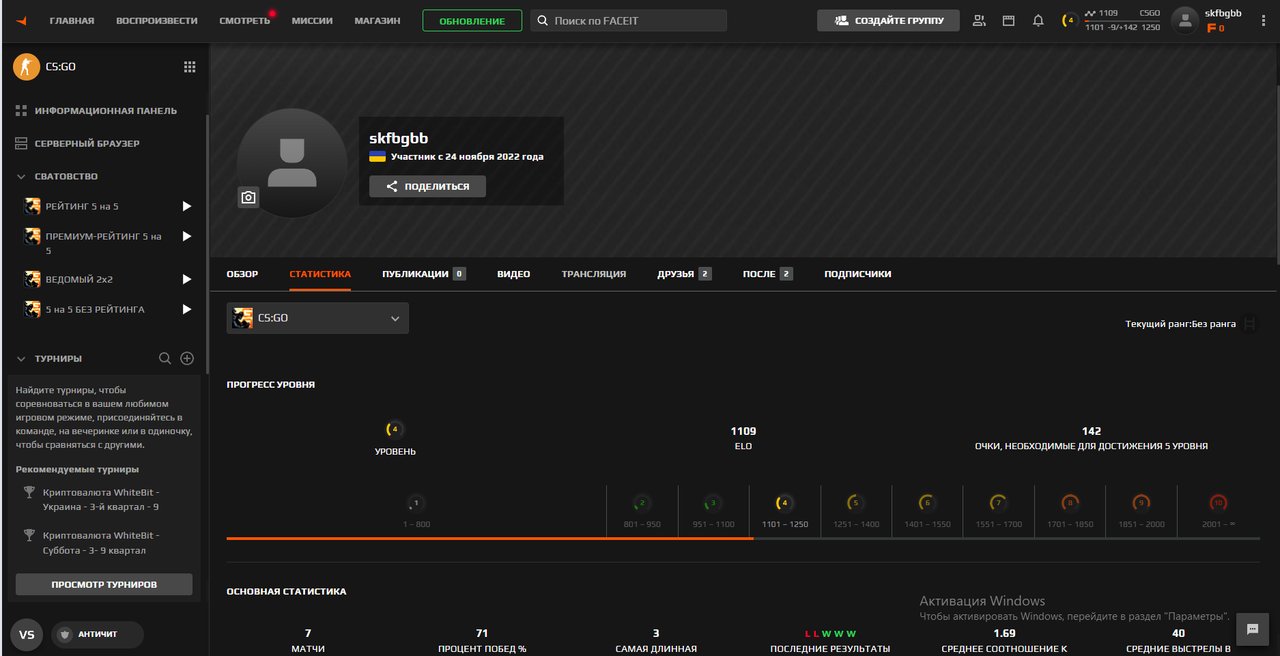
Task: Click the level 4 icon under ПРОГРЕСС УРОВНЯ
Action: (395, 430)
